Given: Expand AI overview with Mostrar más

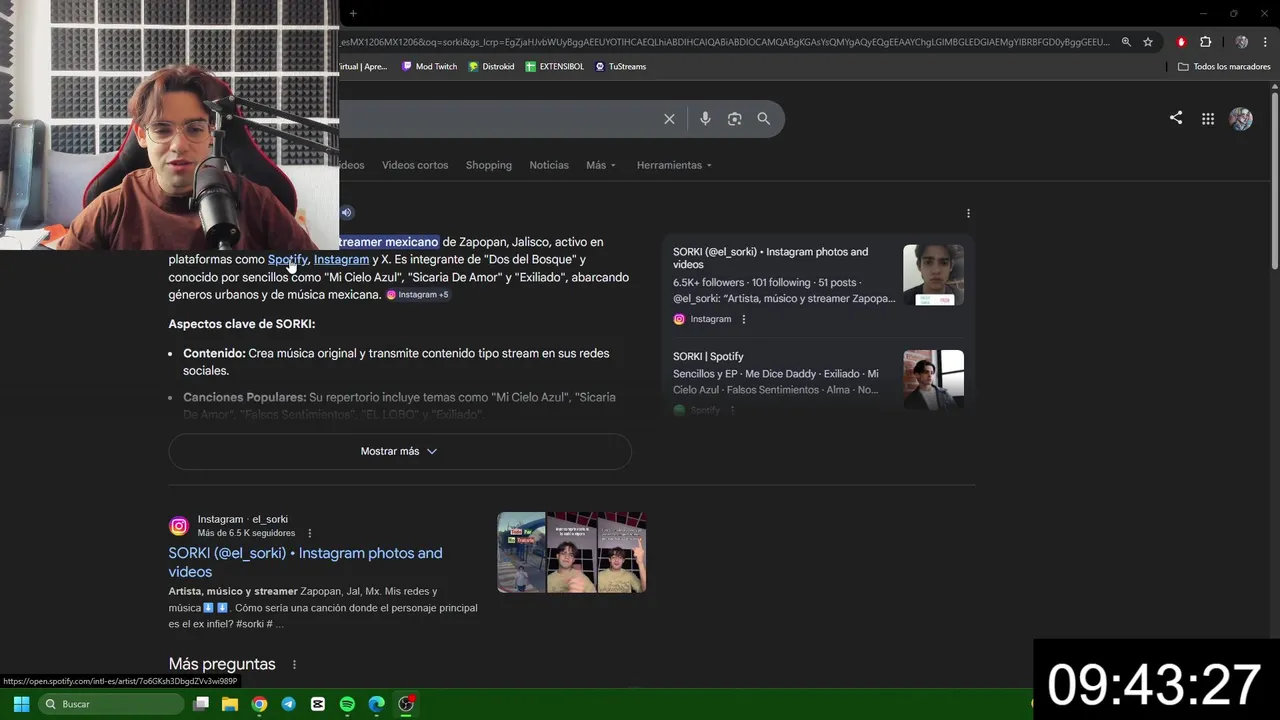Looking at the screenshot, I should [x=400, y=451].
